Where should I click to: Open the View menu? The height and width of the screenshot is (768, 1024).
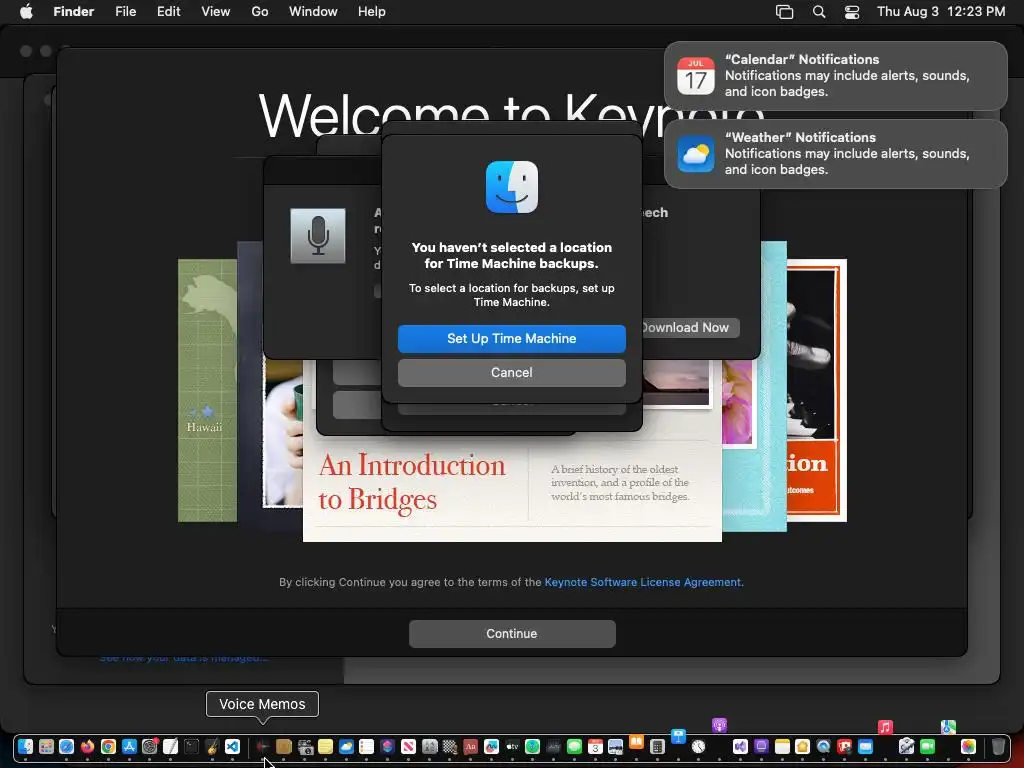[216, 12]
